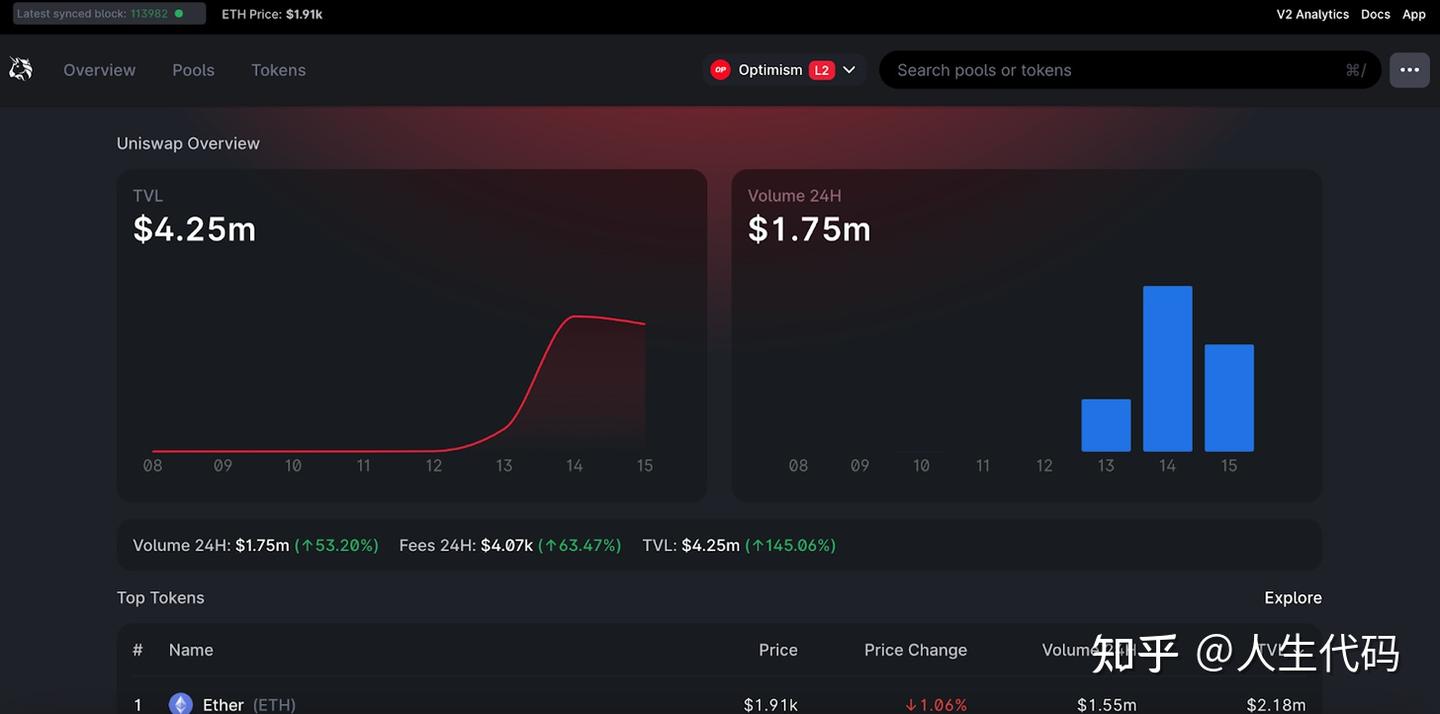Viewport: 1440px width, 714px height.
Task: Click the Name column header
Action: (x=191, y=650)
